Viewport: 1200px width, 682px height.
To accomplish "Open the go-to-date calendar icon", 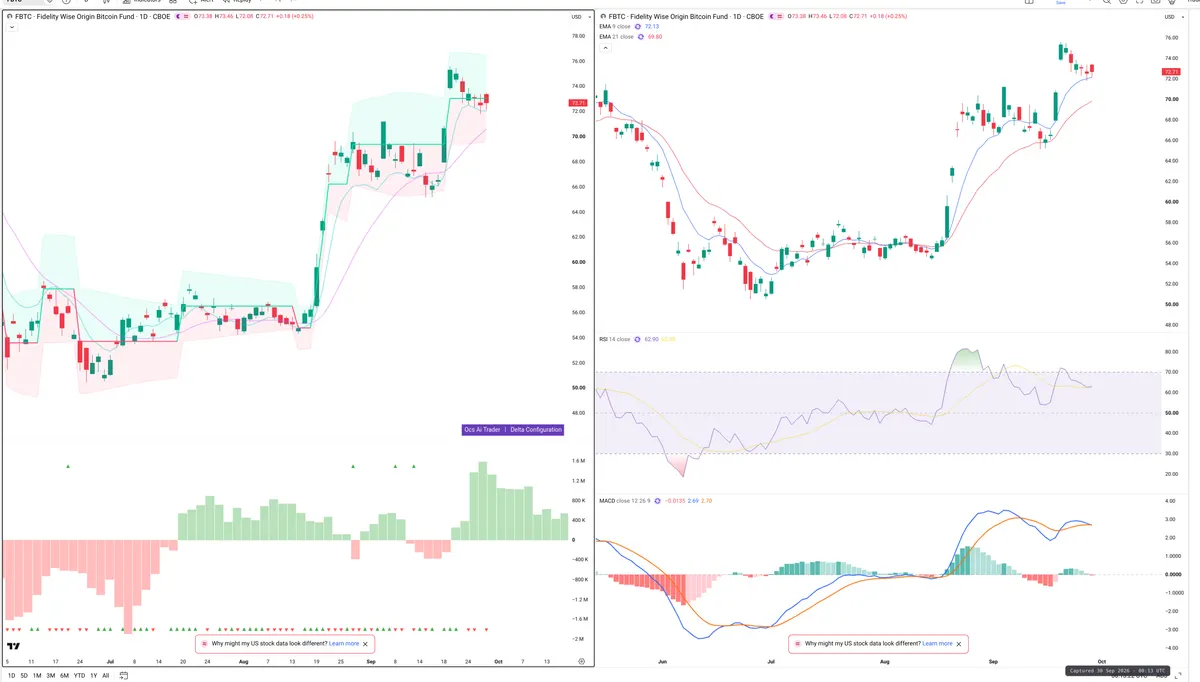I will tap(124, 676).
